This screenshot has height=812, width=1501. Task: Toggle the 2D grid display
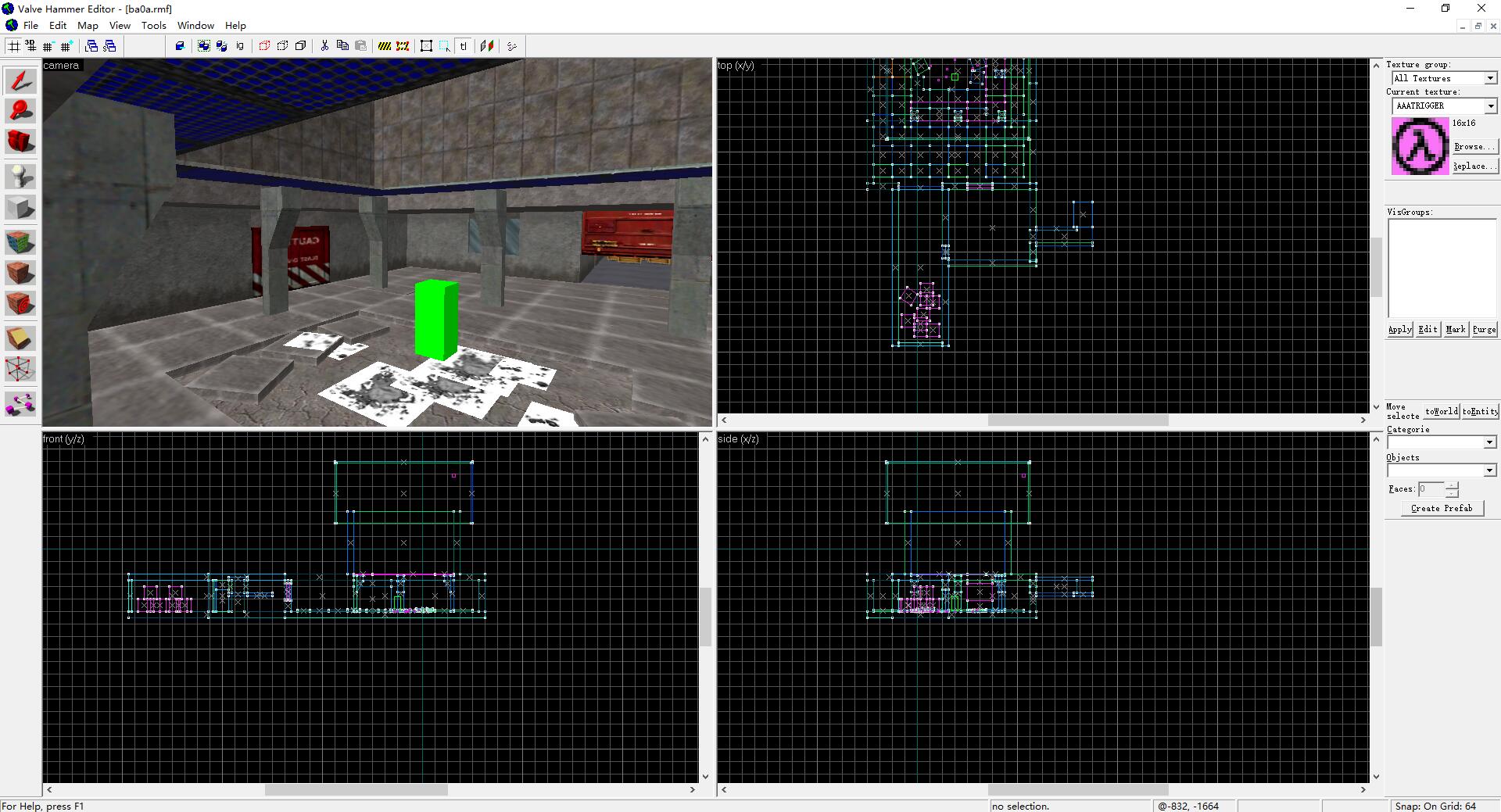pos(14,46)
